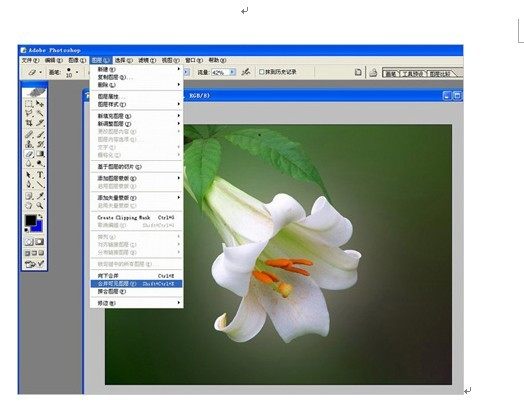Open the third palette well tab 图层比较
The image size is (524, 415).
[440, 74]
